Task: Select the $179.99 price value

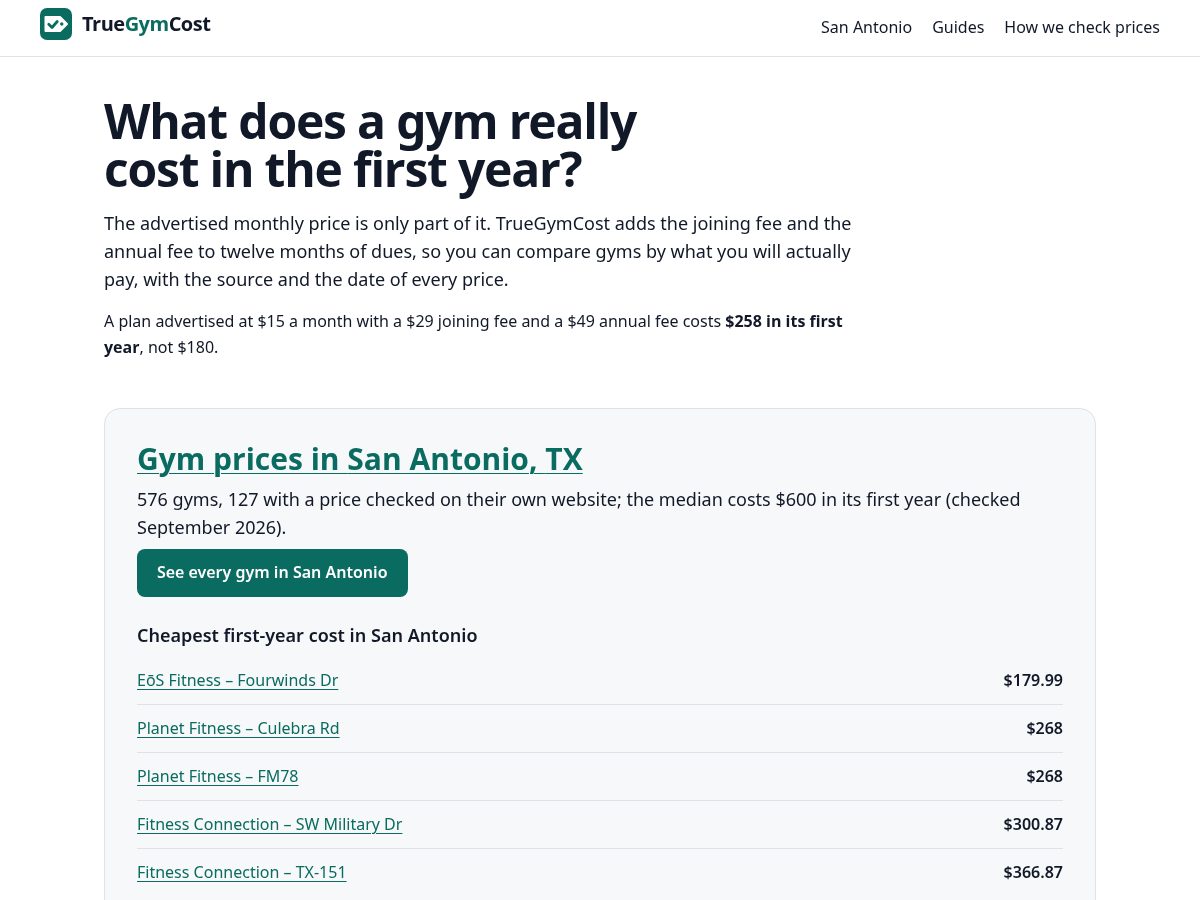Action: 1033,680
